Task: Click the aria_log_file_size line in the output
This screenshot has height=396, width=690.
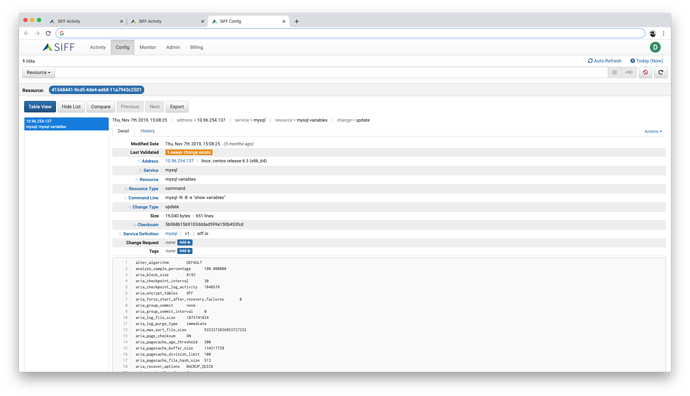Action: (x=172, y=318)
